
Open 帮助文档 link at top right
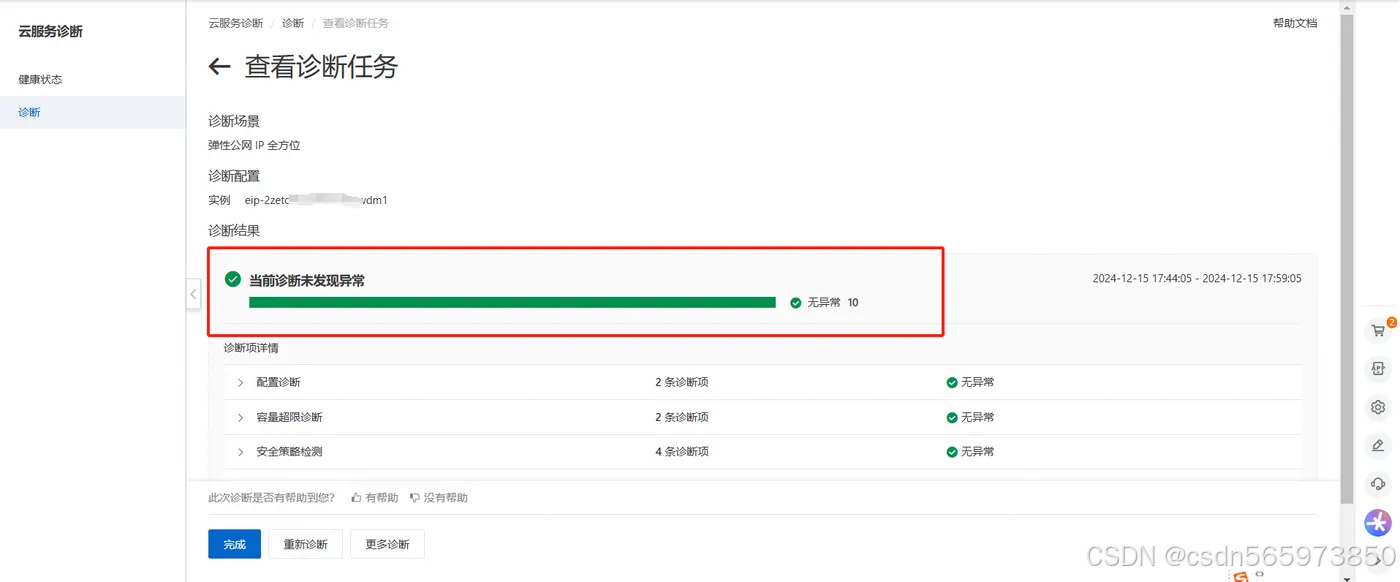(1295, 23)
